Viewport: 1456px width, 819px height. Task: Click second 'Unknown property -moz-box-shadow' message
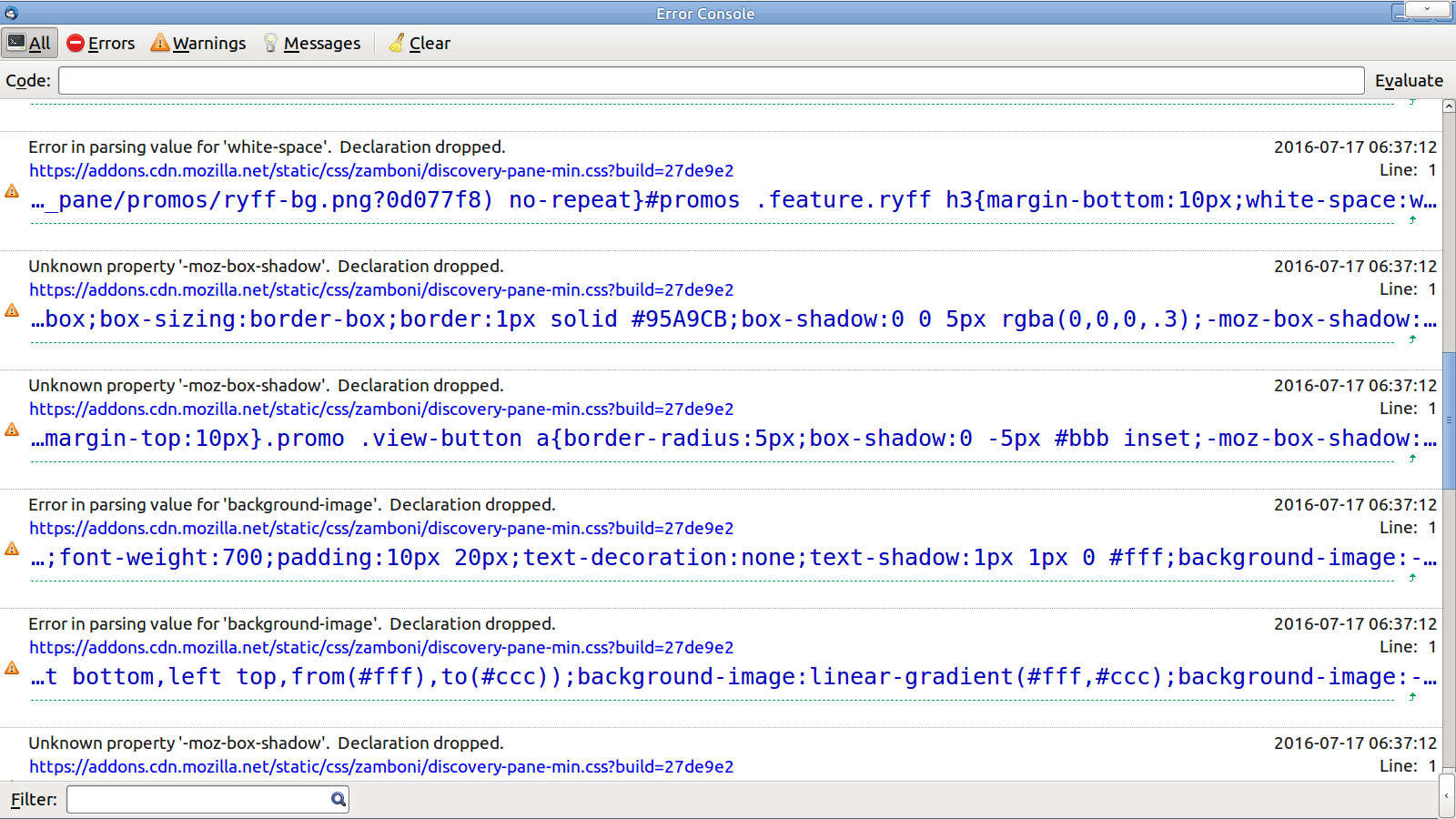point(266,385)
